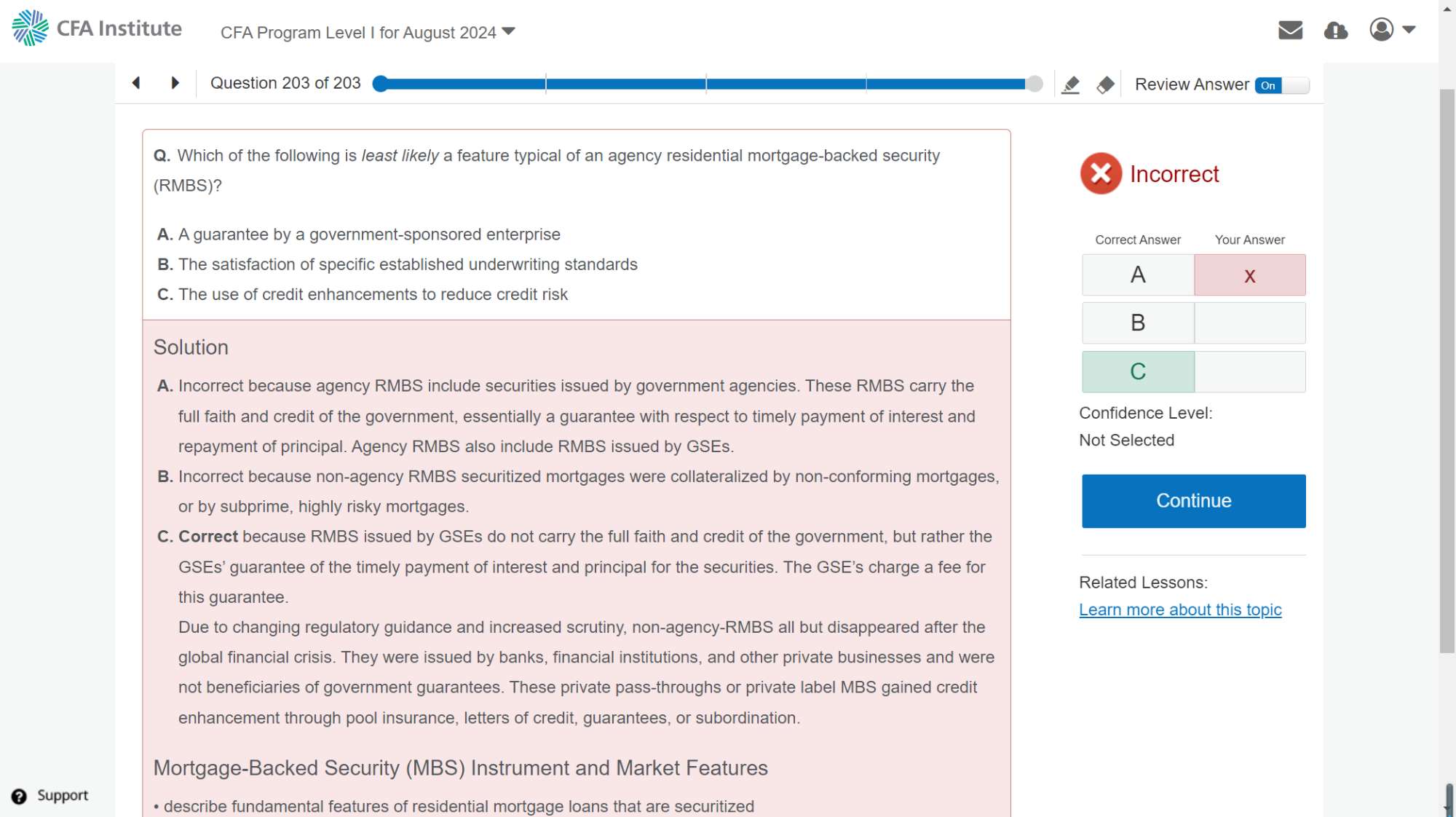Click the question progress slider handle

tap(1034, 84)
